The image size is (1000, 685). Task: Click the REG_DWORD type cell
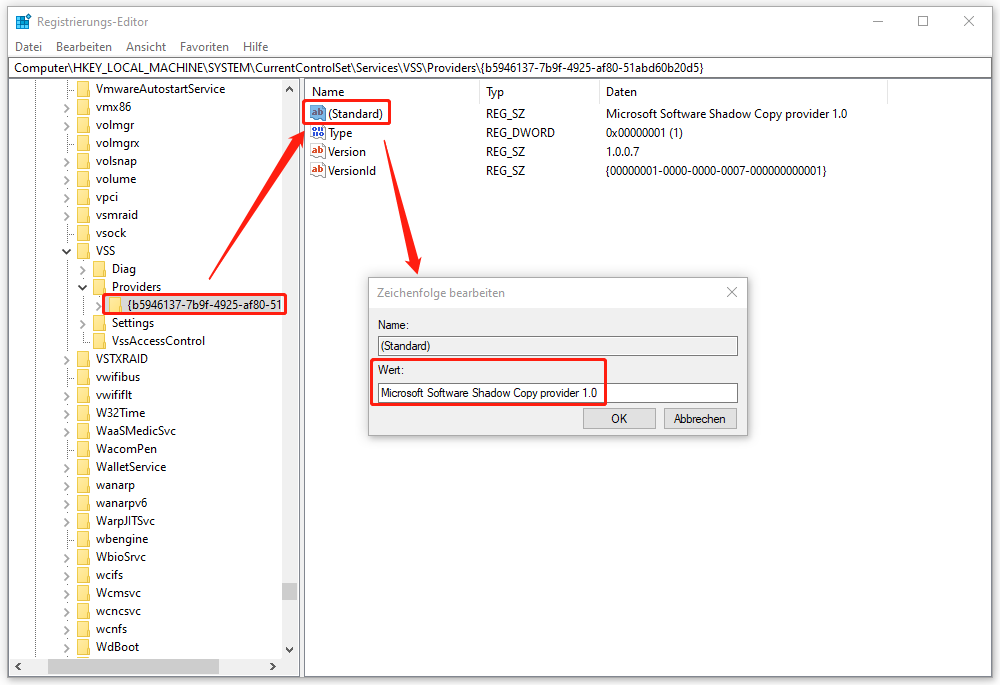[520, 133]
